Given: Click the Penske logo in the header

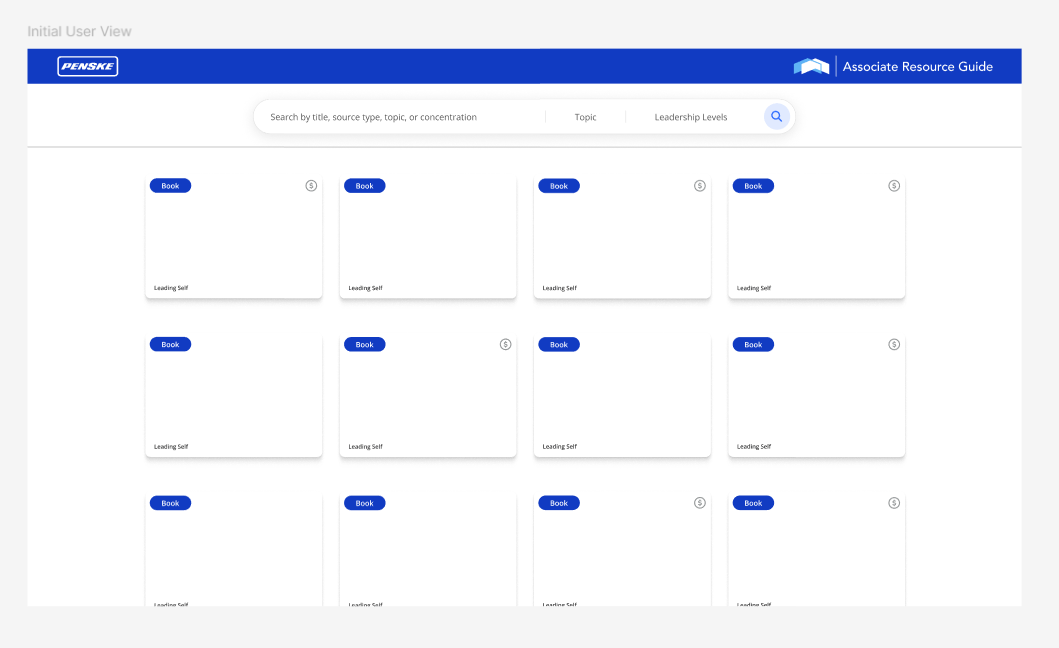Looking at the screenshot, I should (x=88, y=66).
